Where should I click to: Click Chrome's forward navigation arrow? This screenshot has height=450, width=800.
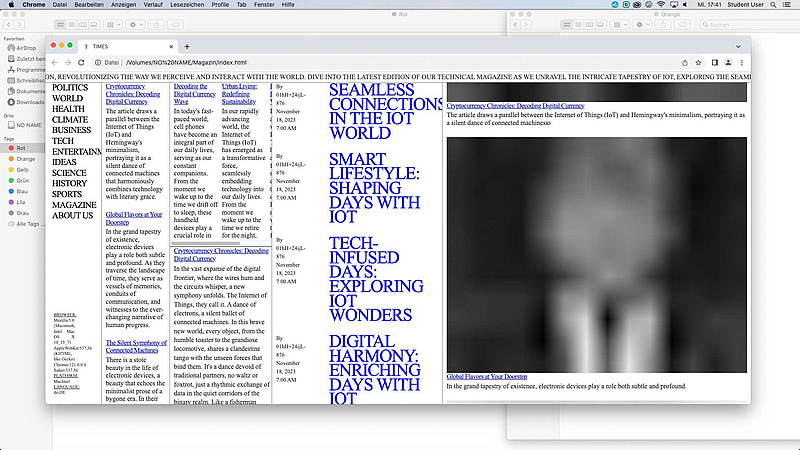tap(67, 62)
